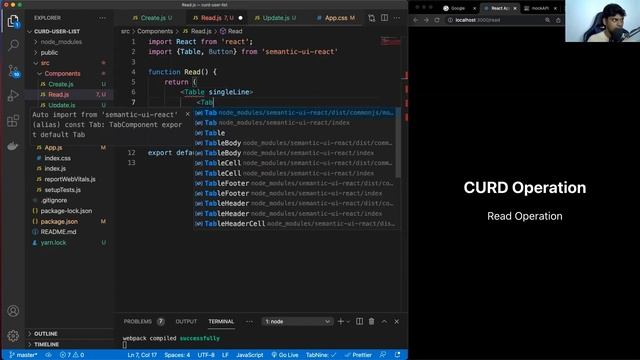Select the TERMINAL panel tab
Screen dimensions: 640x360
pos(221,322)
